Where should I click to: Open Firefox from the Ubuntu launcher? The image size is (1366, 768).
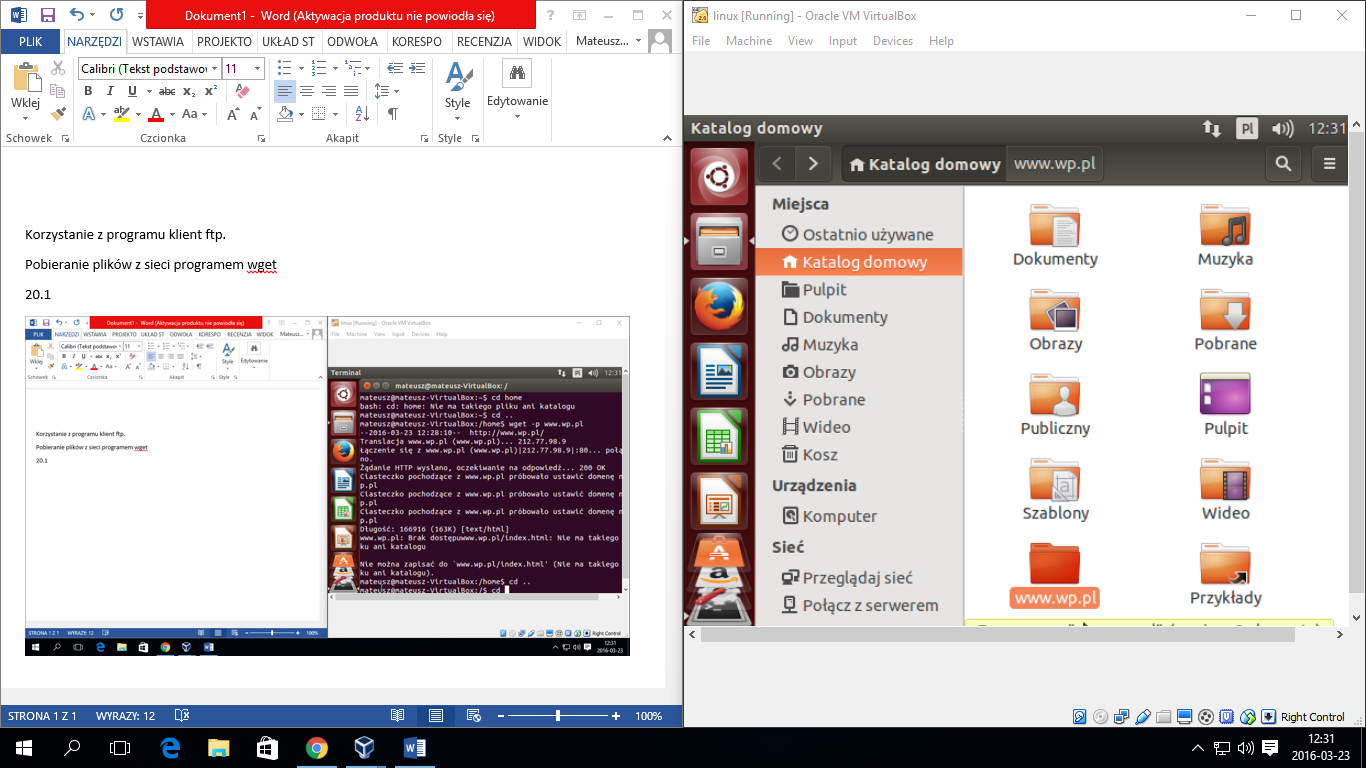point(718,305)
